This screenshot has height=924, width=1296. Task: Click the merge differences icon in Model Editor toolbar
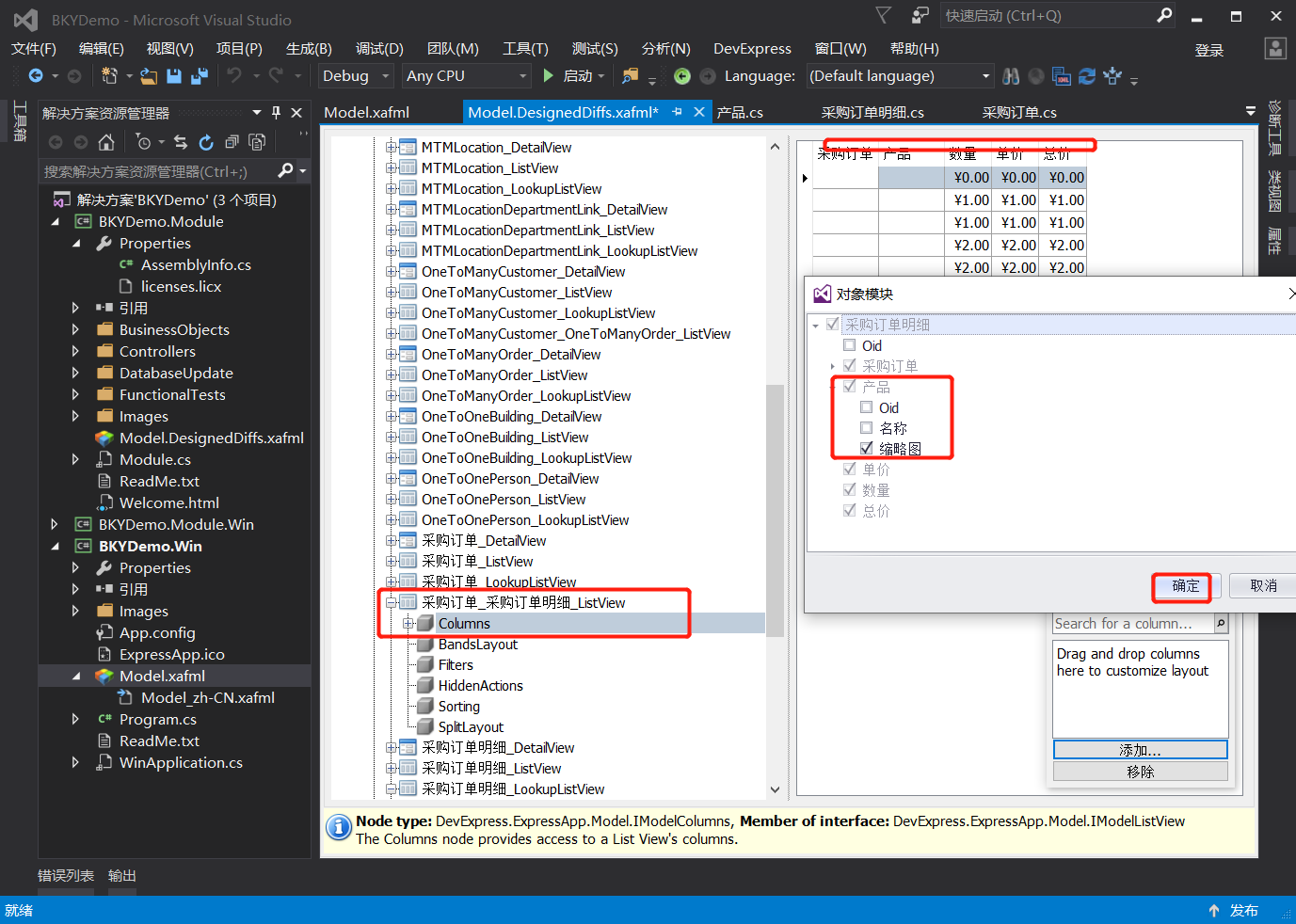click(x=1112, y=76)
